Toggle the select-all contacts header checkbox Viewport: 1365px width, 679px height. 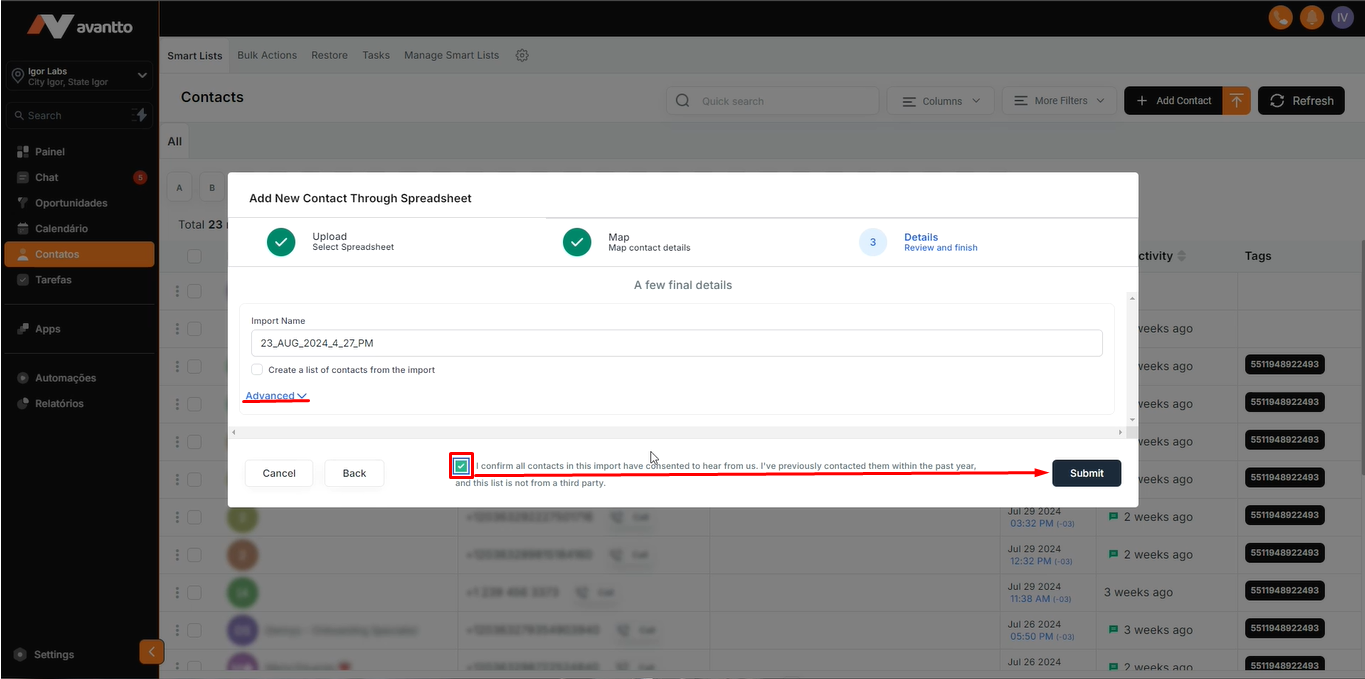pyautogui.click(x=194, y=257)
